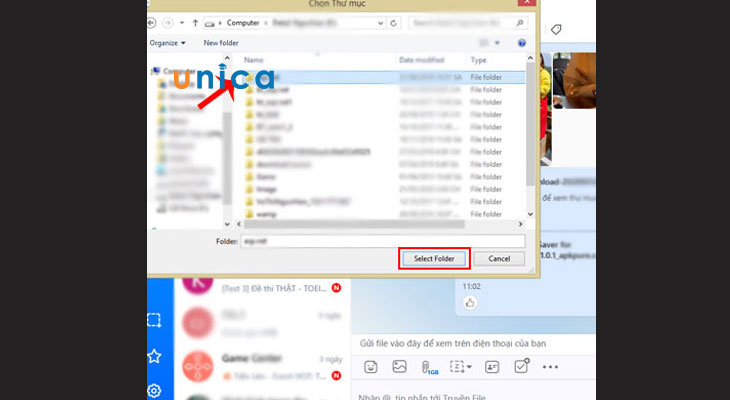Focus the dialog search box
Viewport: 730px width, 400px height.
(468, 23)
